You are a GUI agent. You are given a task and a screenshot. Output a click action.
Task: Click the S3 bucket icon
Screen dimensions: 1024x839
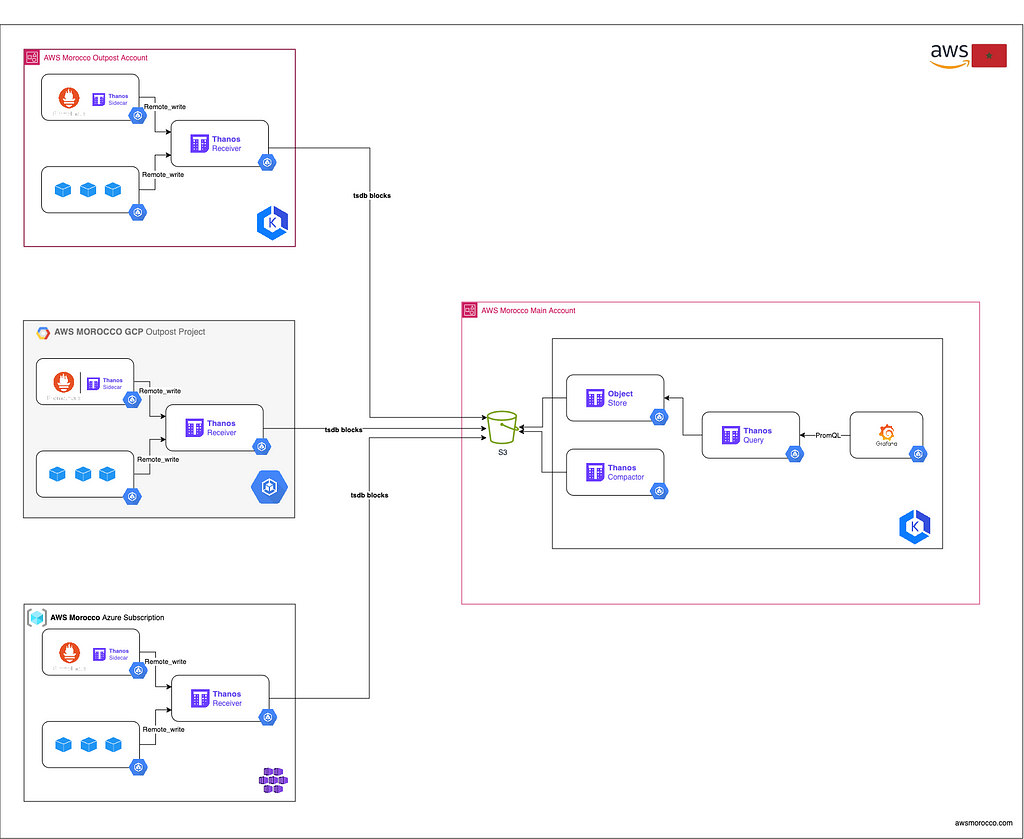click(x=502, y=428)
